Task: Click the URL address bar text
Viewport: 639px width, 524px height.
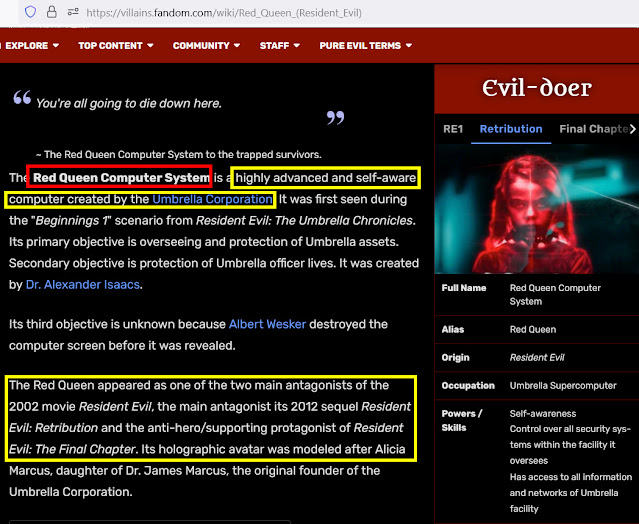Action: pyautogui.click(x=224, y=13)
